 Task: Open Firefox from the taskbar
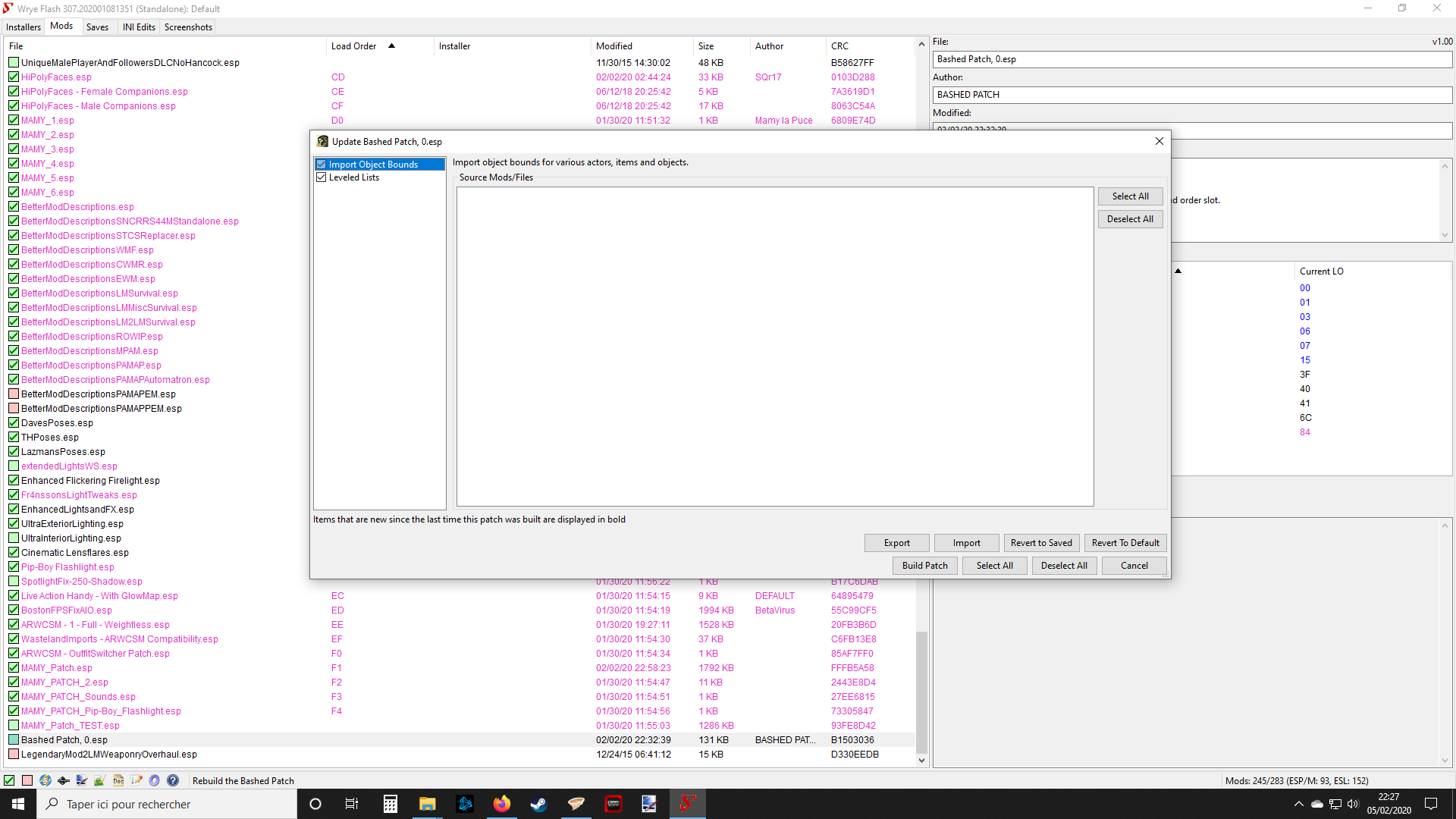click(501, 804)
